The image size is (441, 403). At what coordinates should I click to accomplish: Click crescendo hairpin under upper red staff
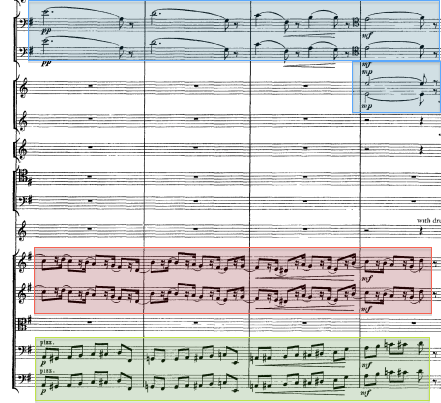pyautogui.click(x=304, y=276)
